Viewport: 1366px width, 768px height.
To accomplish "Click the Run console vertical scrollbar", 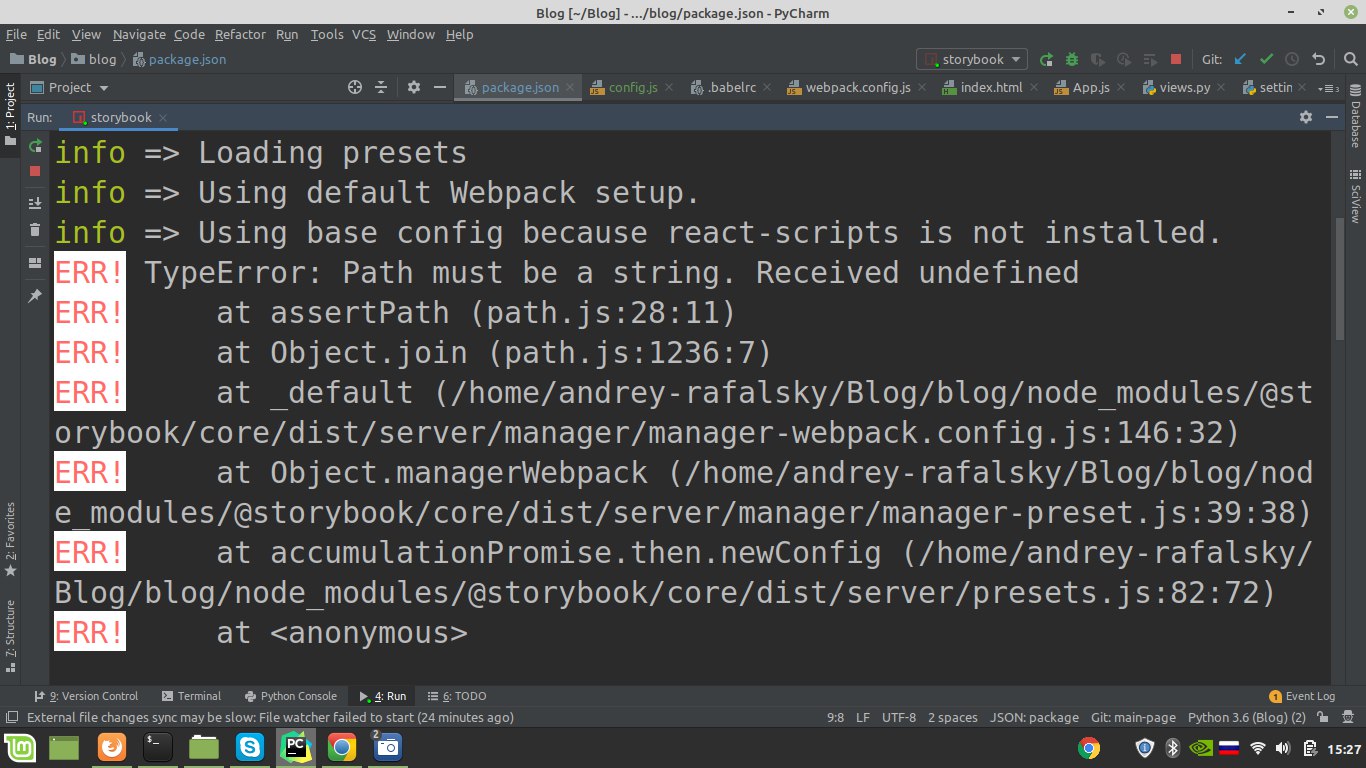I will pyautogui.click(x=1339, y=280).
